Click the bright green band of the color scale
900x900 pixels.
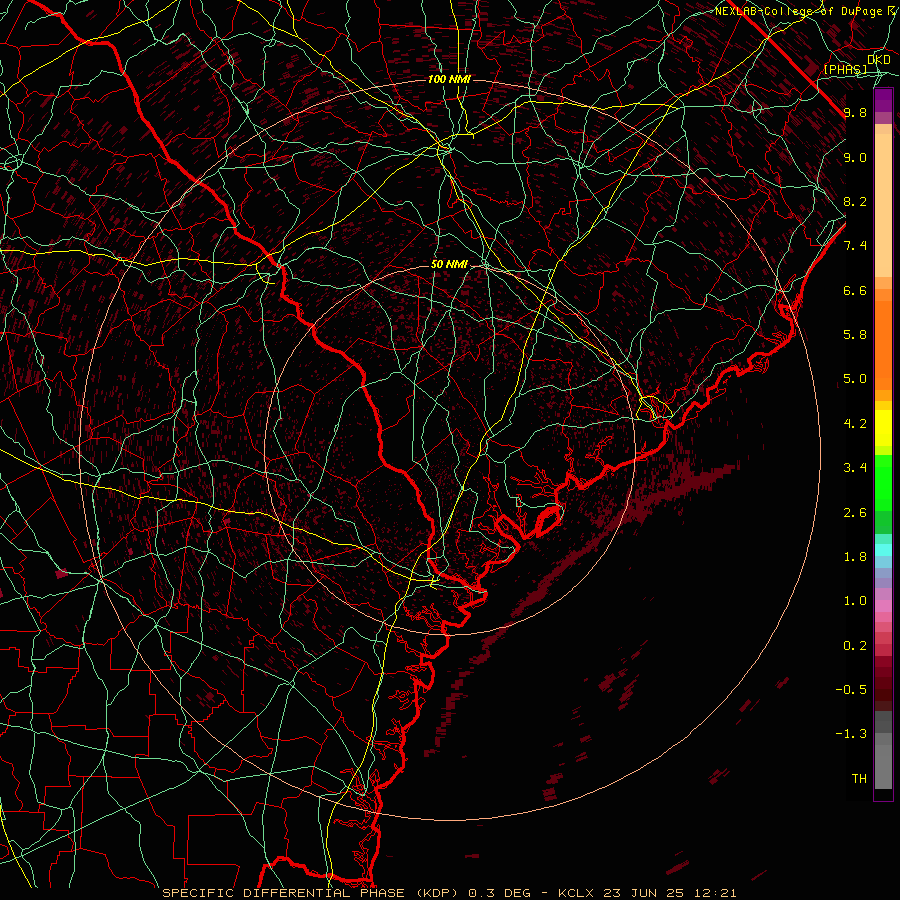pos(883,483)
